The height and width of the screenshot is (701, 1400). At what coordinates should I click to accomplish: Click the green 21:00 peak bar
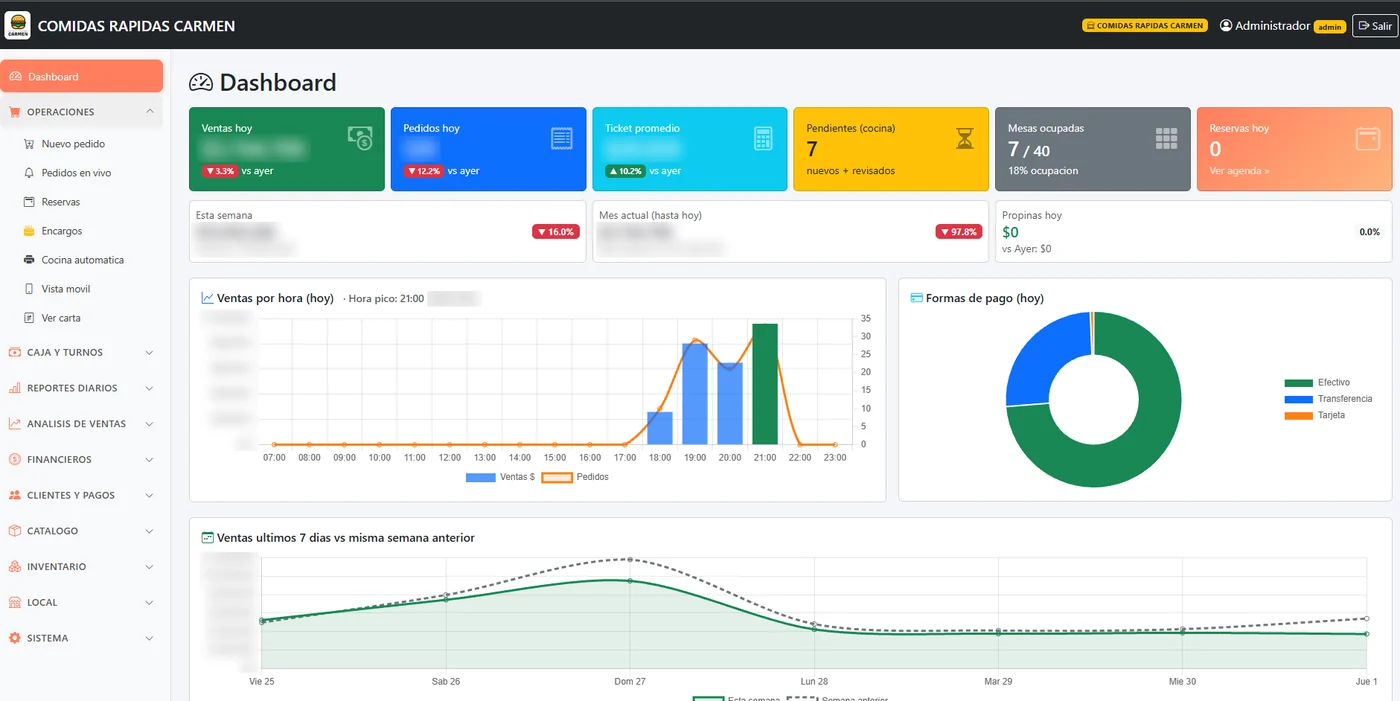click(765, 384)
